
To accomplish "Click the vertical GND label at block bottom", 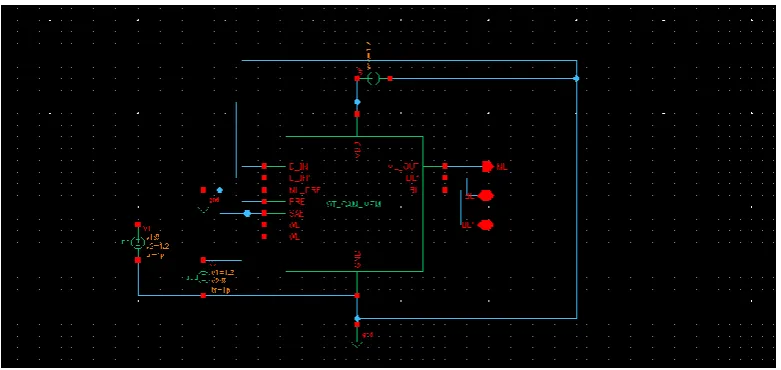I will [x=357, y=260].
